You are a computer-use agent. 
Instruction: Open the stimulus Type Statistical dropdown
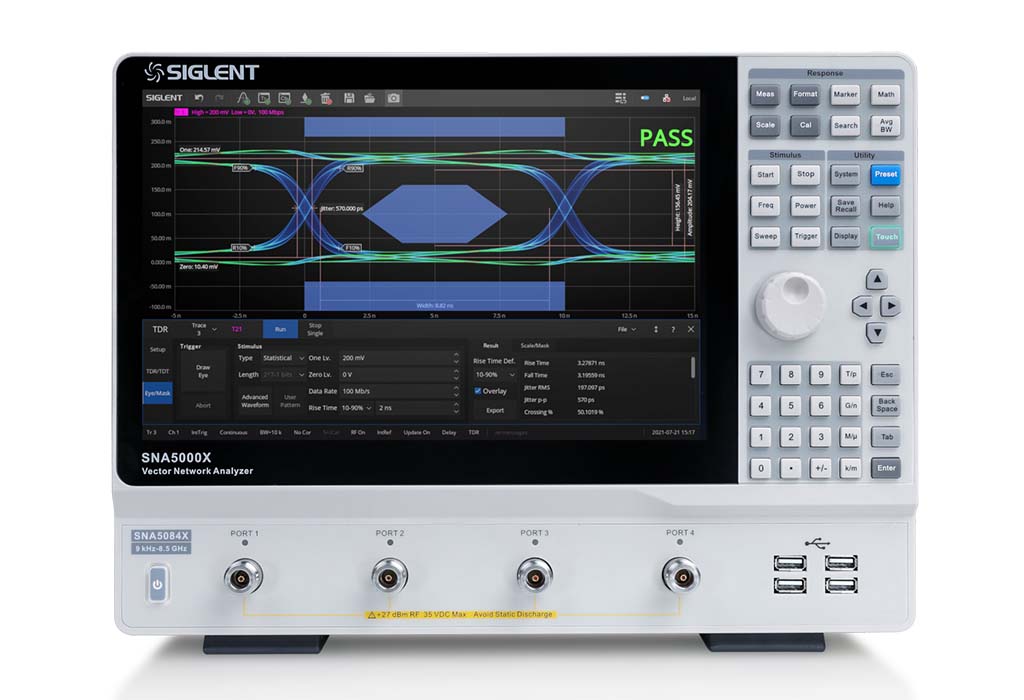[284, 358]
